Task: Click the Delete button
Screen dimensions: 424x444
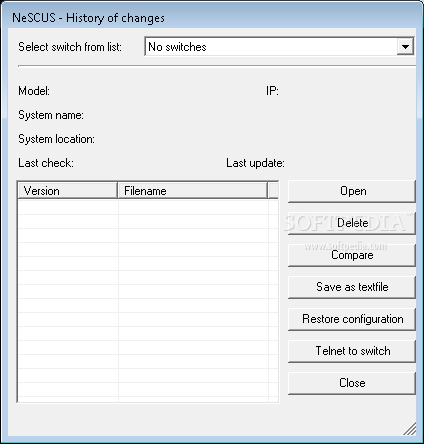Action: point(352,223)
